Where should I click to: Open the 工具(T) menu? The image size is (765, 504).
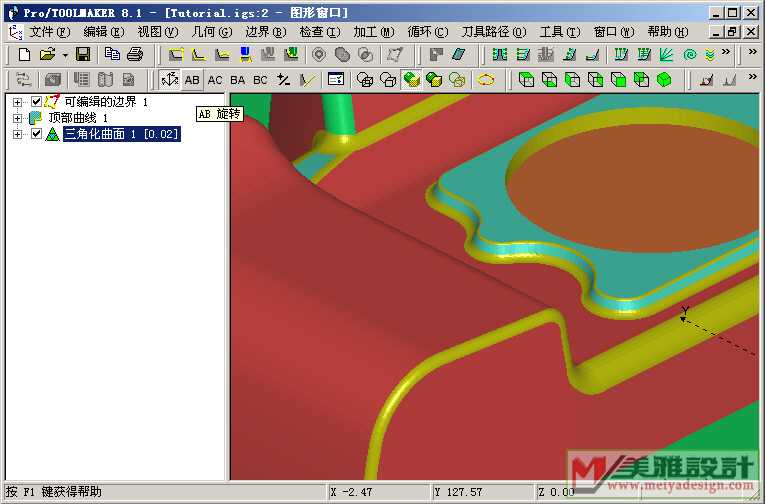coord(560,32)
